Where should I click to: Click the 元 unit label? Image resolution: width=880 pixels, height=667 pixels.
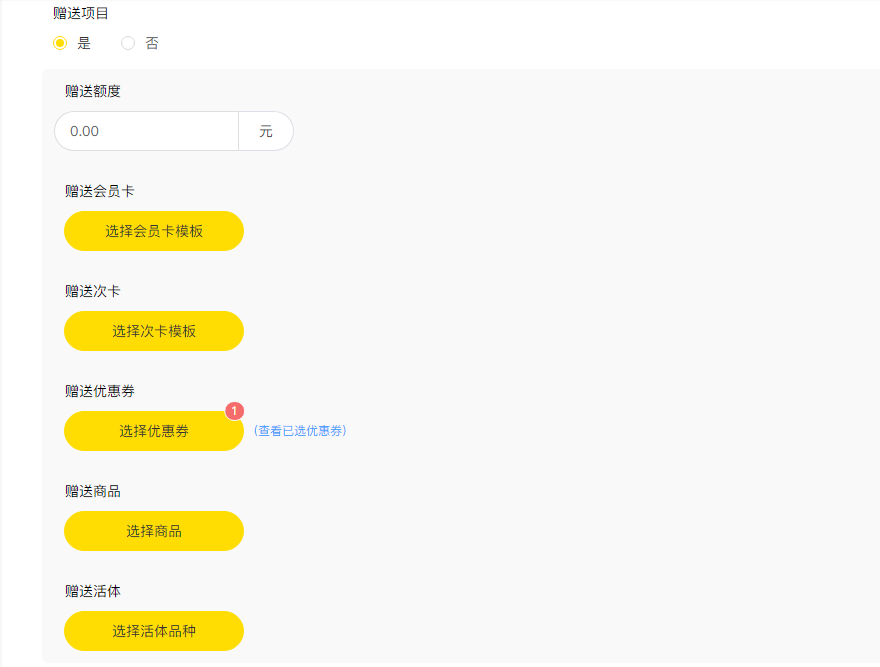click(266, 131)
